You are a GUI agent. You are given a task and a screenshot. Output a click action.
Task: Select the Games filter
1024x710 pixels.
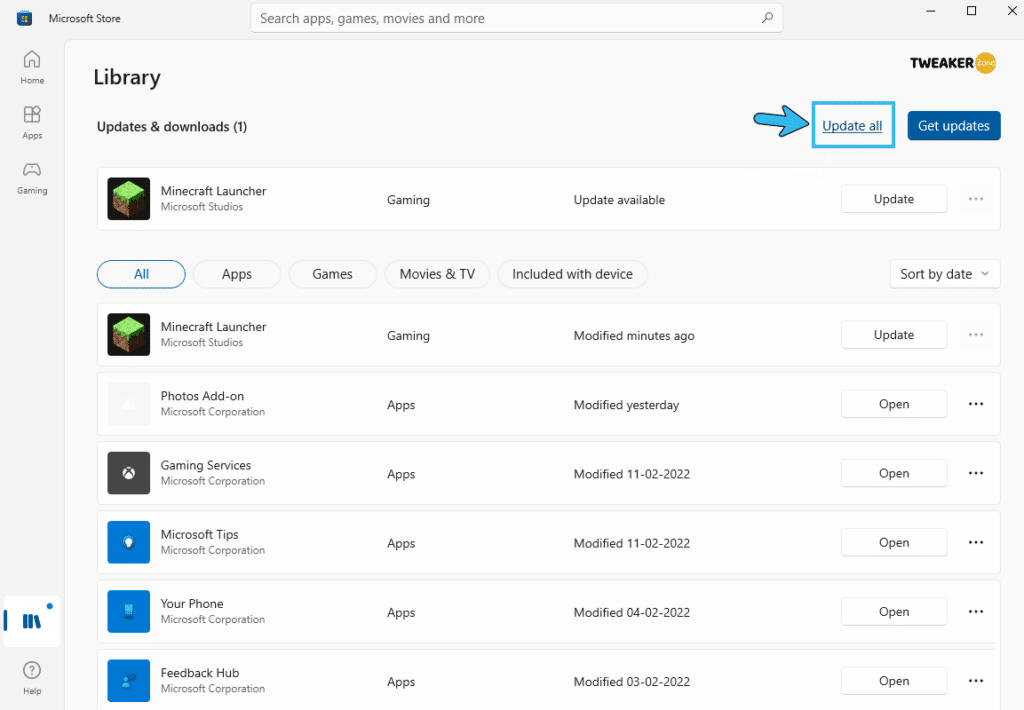pyautogui.click(x=332, y=274)
